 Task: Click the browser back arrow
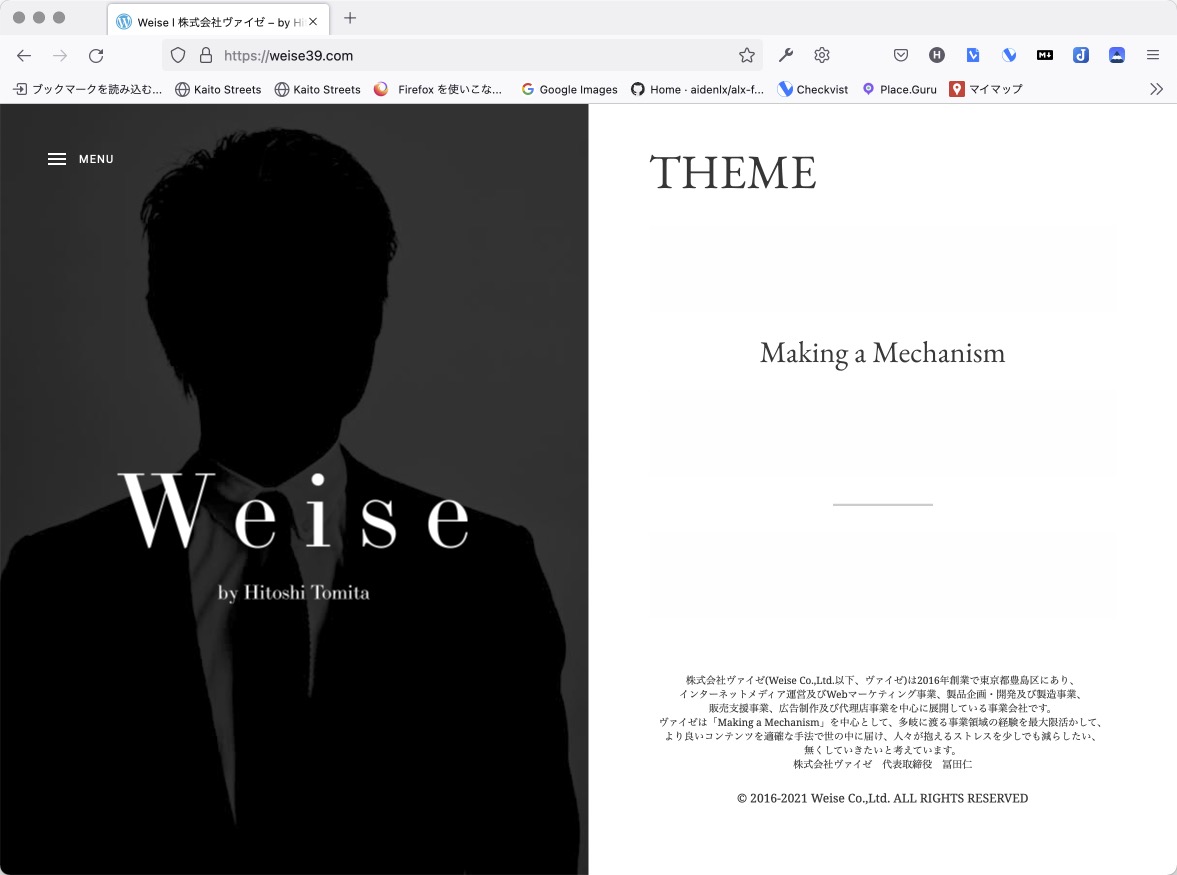pos(24,56)
